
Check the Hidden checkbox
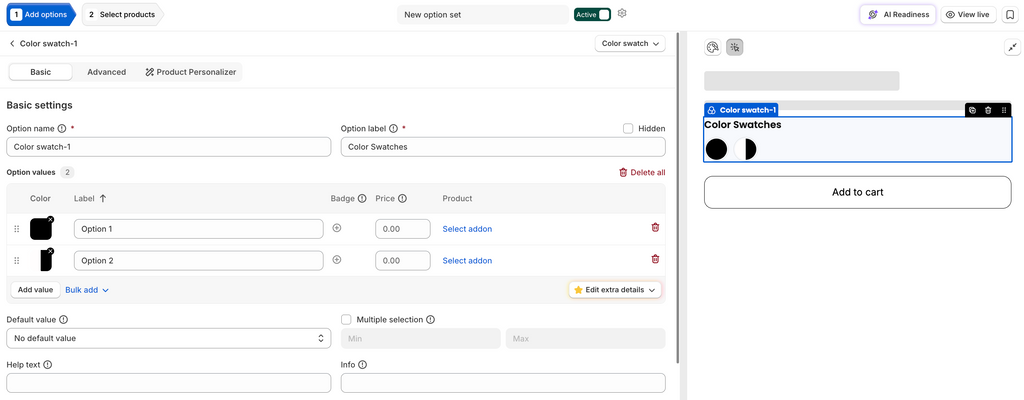click(628, 129)
